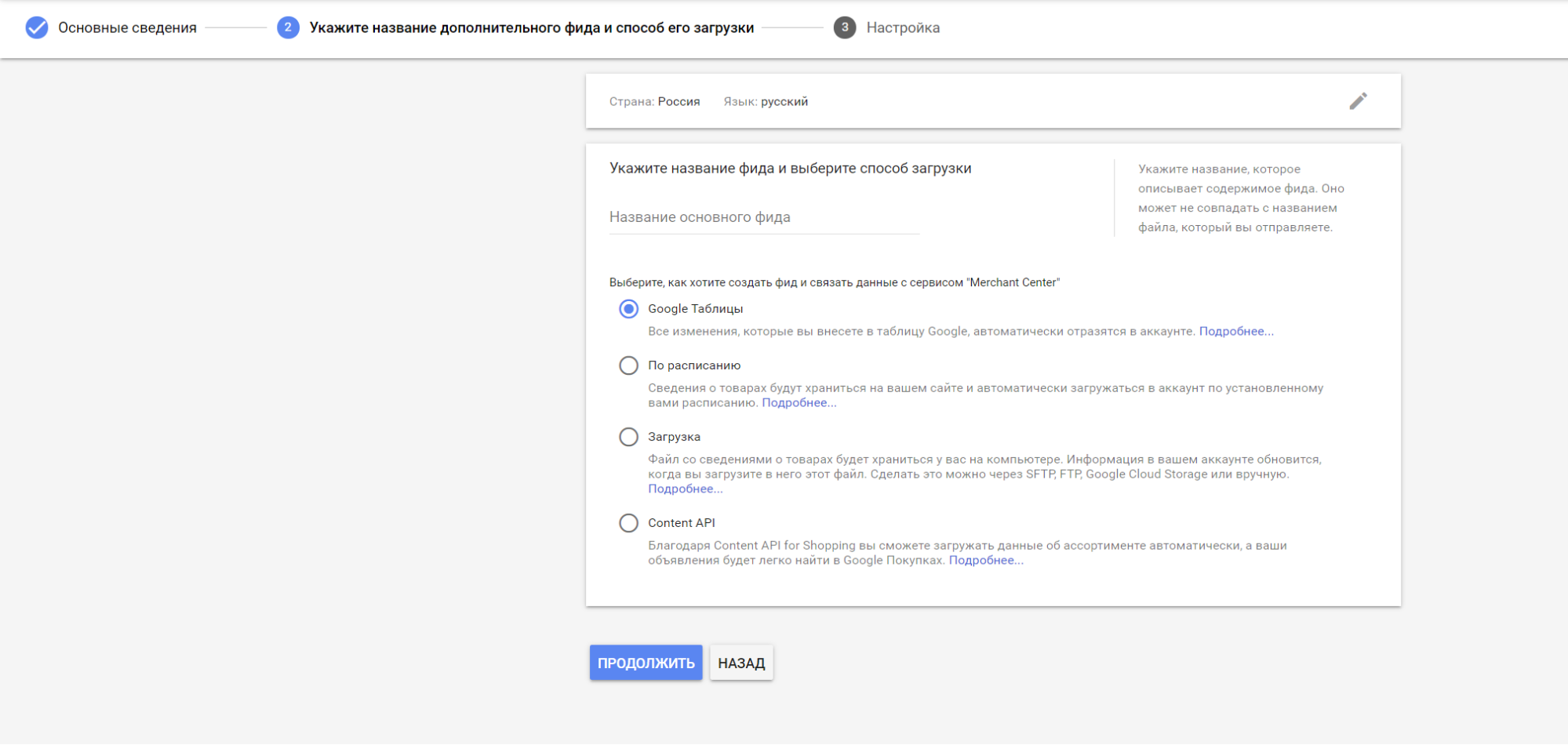Open Подробнее link under Google Таблицы
This screenshot has height=745, width=1568.
(1236, 332)
